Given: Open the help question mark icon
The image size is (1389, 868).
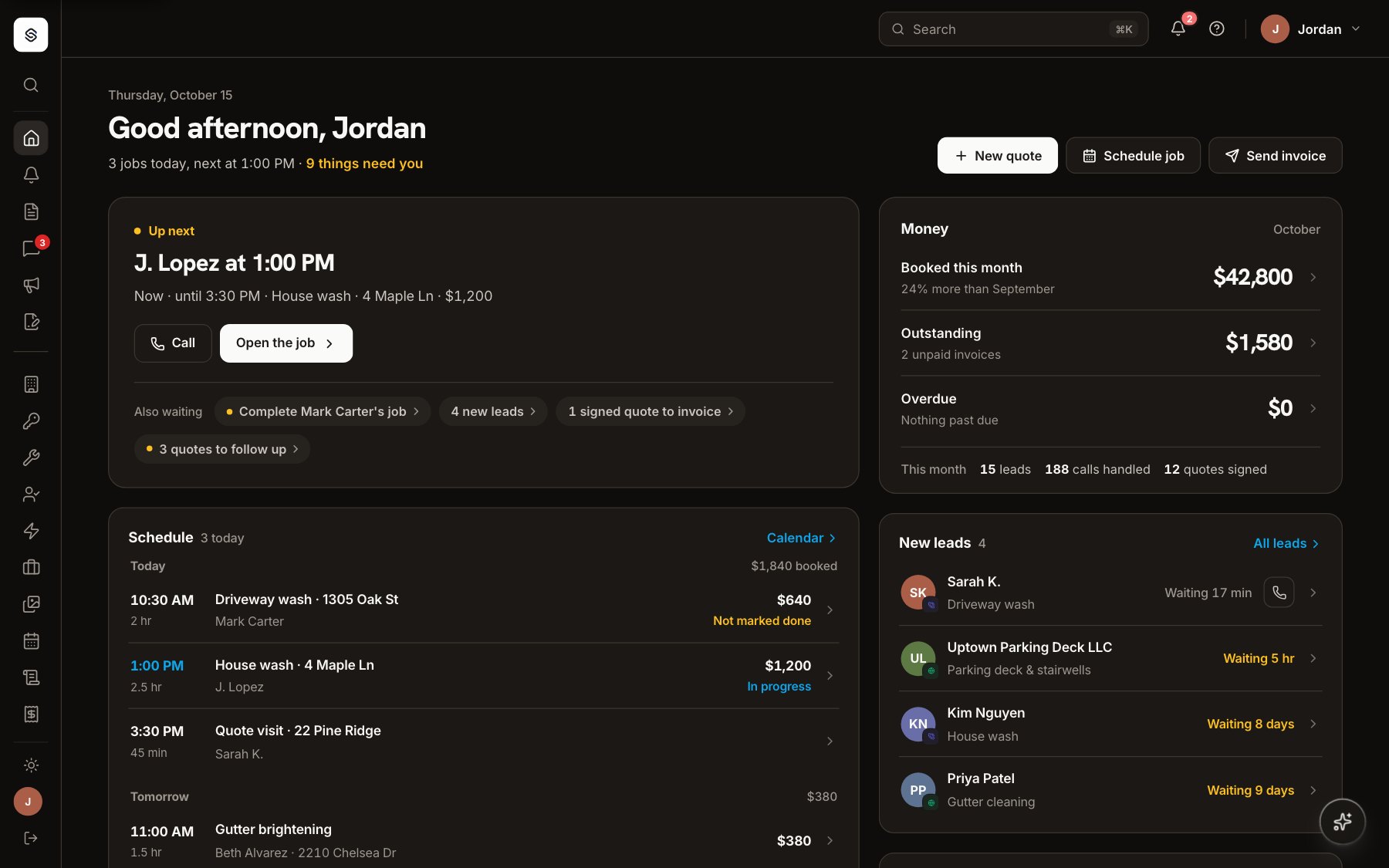Looking at the screenshot, I should 1217,29.
